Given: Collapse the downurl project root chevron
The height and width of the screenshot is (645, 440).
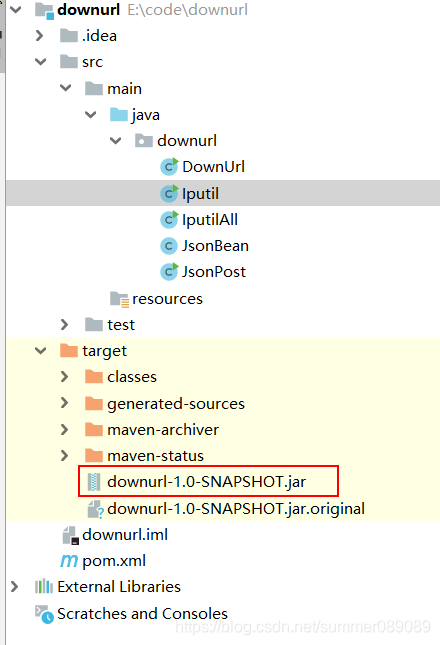Looking at the screenshot, I should pos(16,9).
